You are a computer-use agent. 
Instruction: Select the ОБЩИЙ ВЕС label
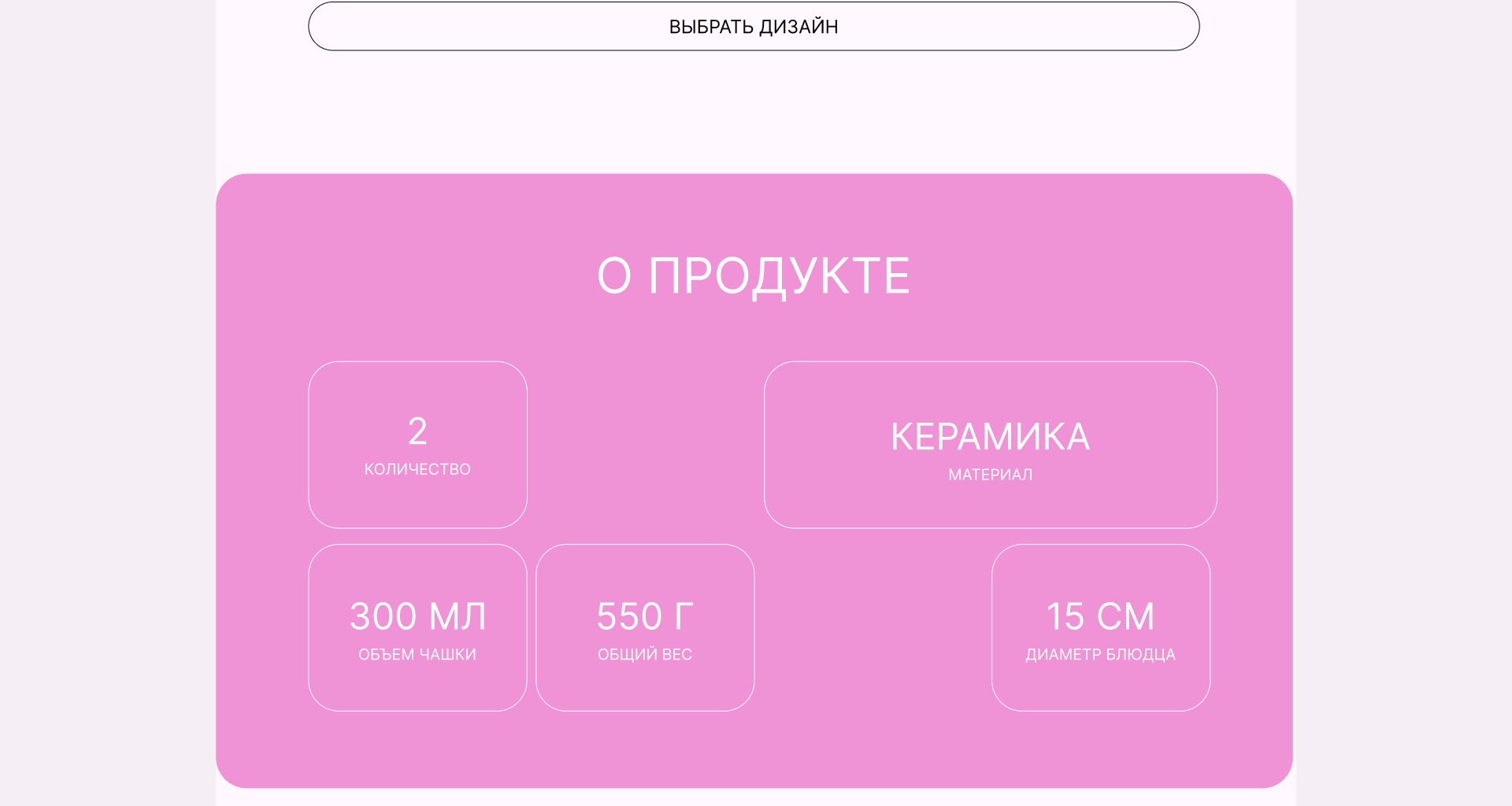tap(645, 655)
